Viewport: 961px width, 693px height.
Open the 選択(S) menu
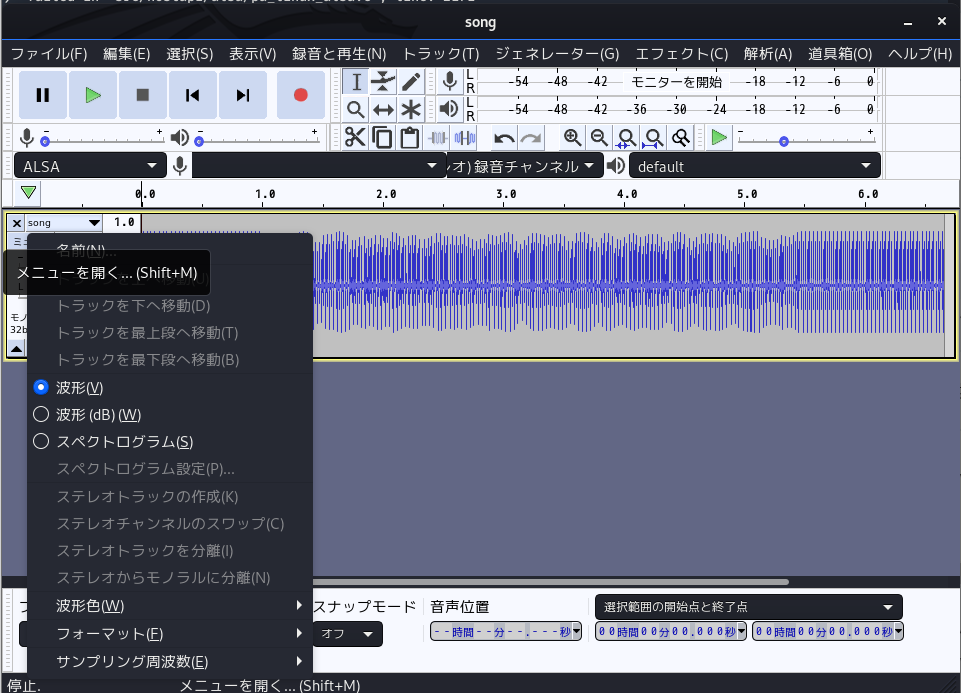189,54
